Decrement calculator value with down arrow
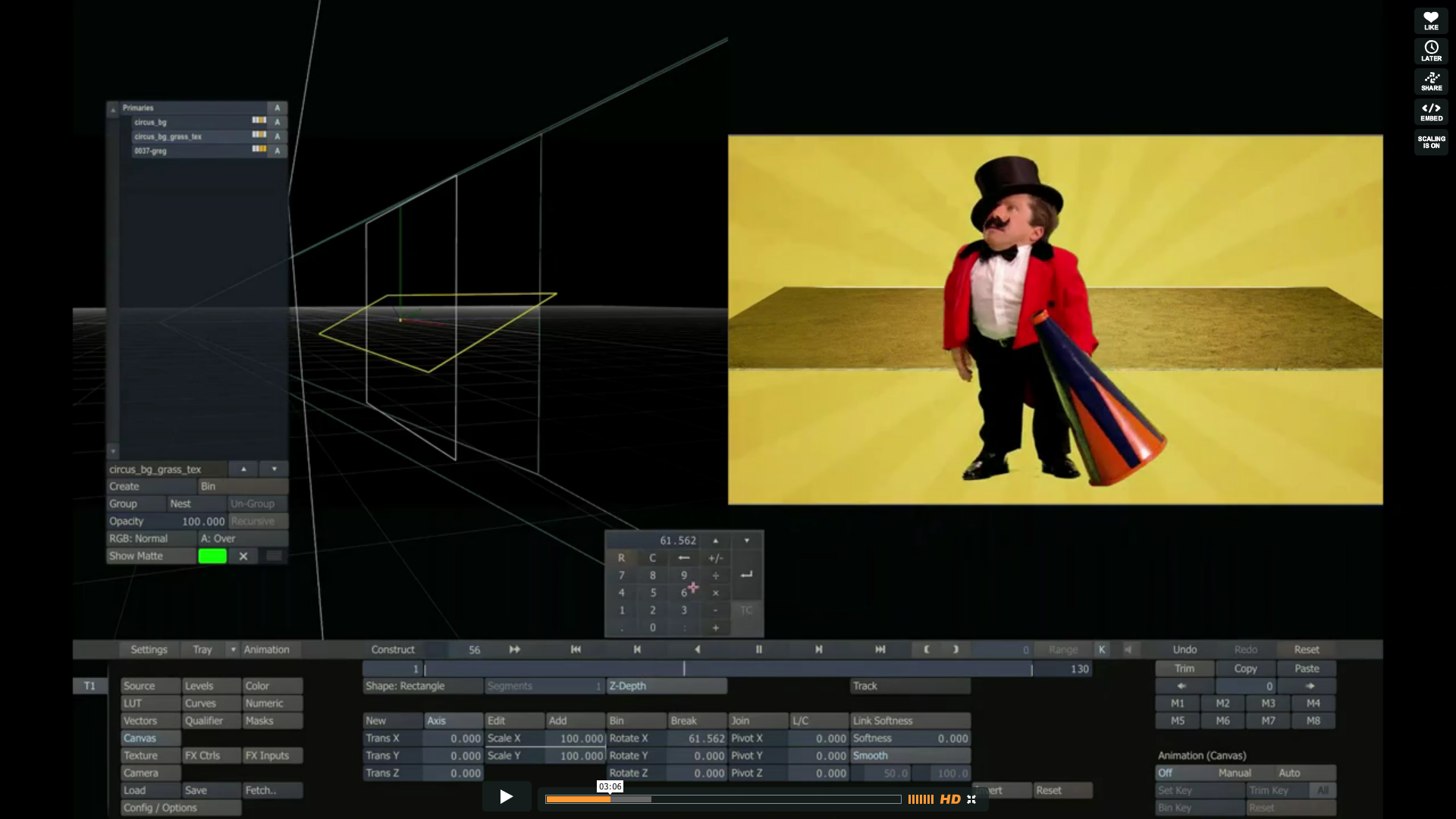 point(746,541)
